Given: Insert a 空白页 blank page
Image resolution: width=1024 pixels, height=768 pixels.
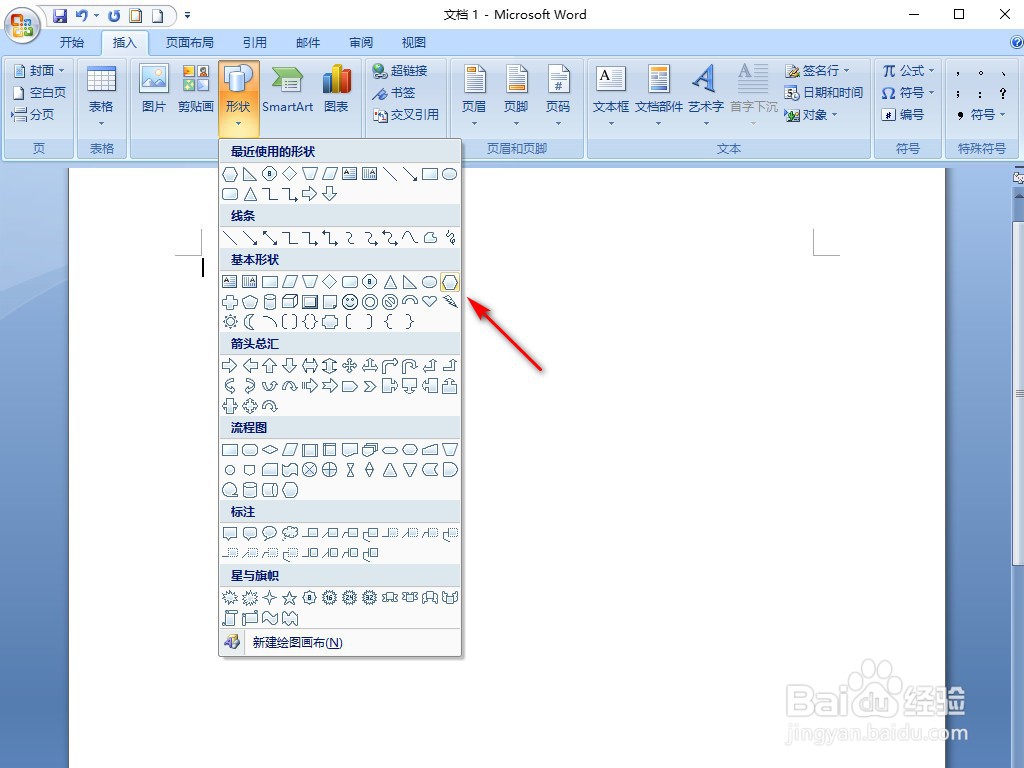Looking at the screenshot, I should 39,93.
